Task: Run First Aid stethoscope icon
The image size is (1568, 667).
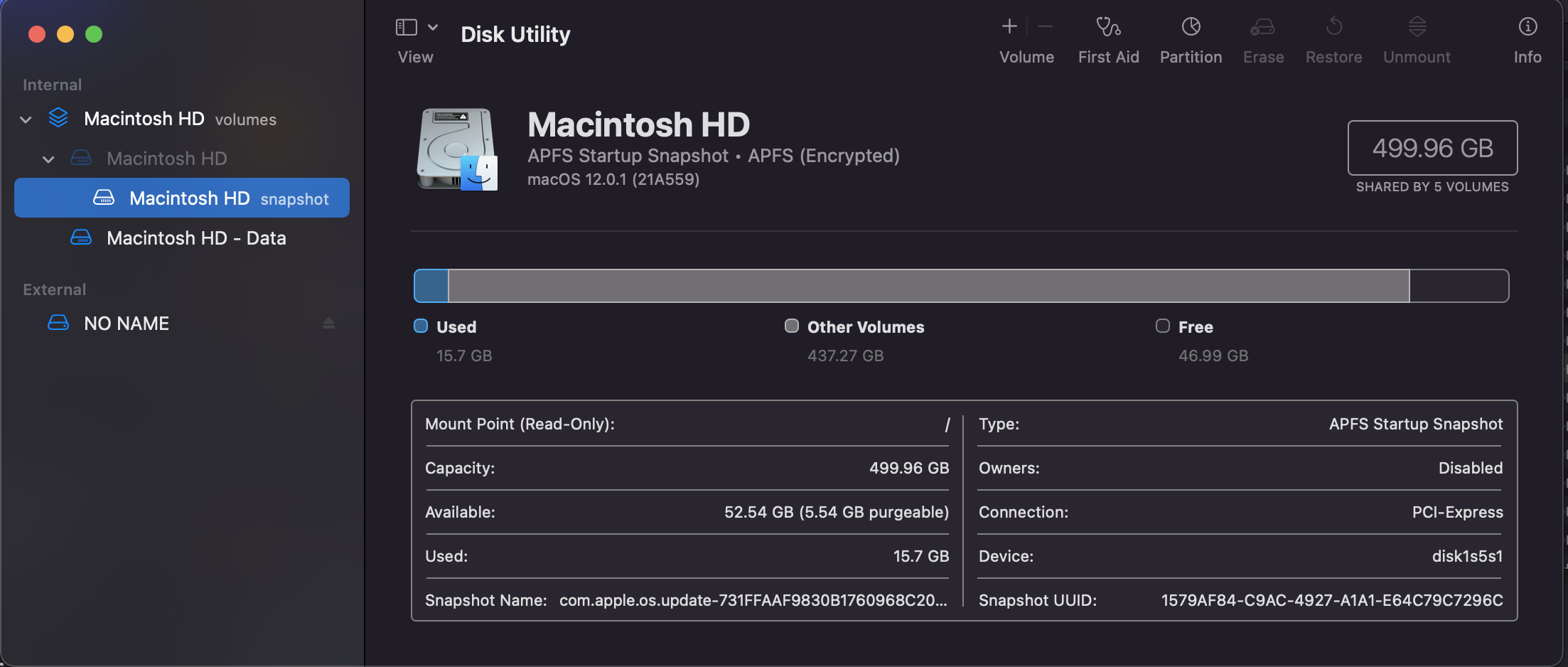Action: [1108, 27]
